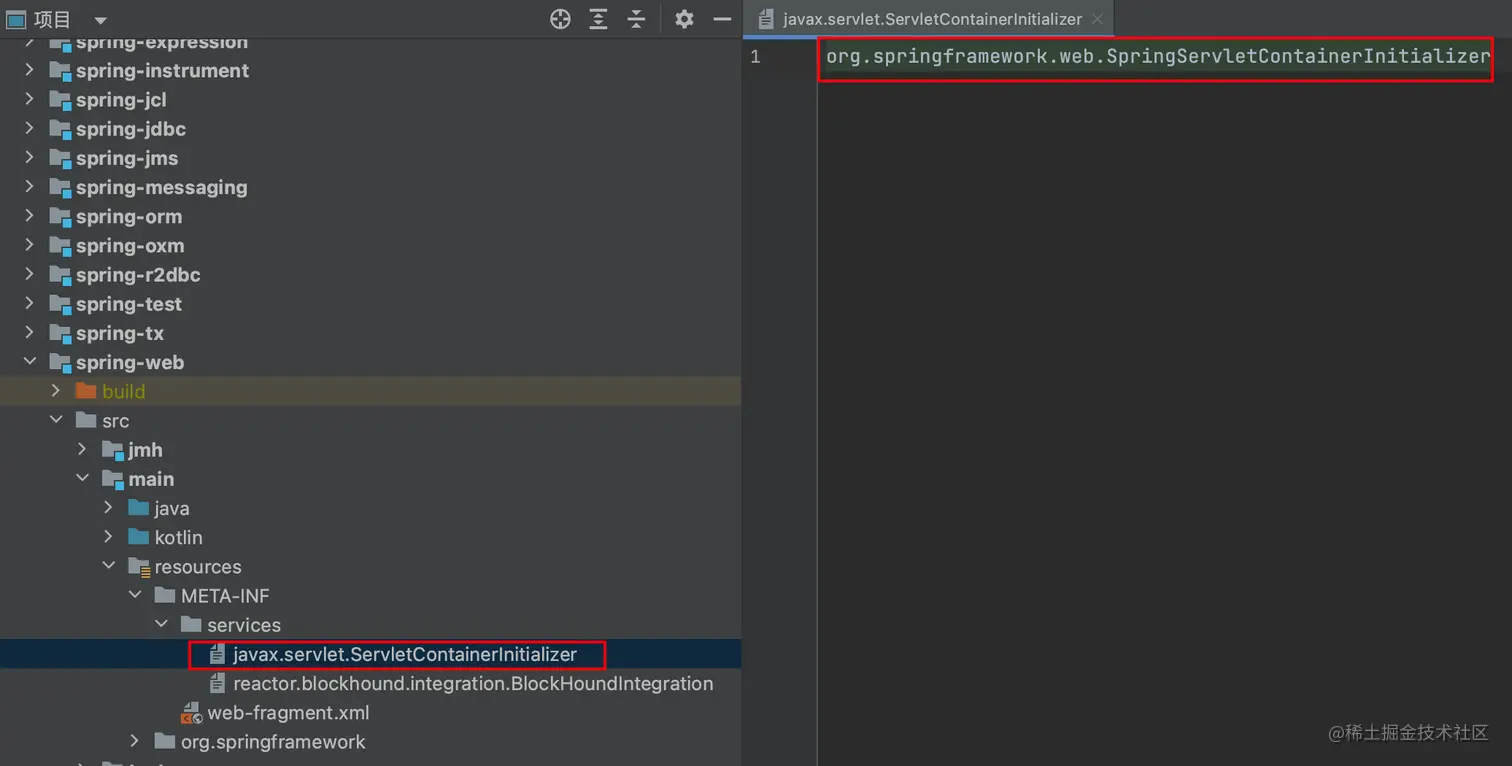Viewport: 1512px width, 766px height.
Task: Click the spring-orm module folder icon
Action: pyautogui.click(x=60, y=216)
